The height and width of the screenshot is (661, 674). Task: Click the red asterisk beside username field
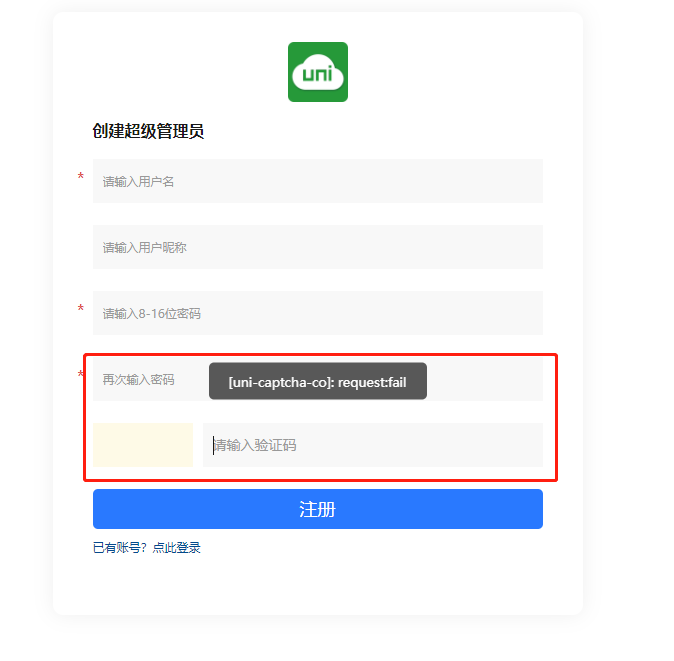[81, 177]
